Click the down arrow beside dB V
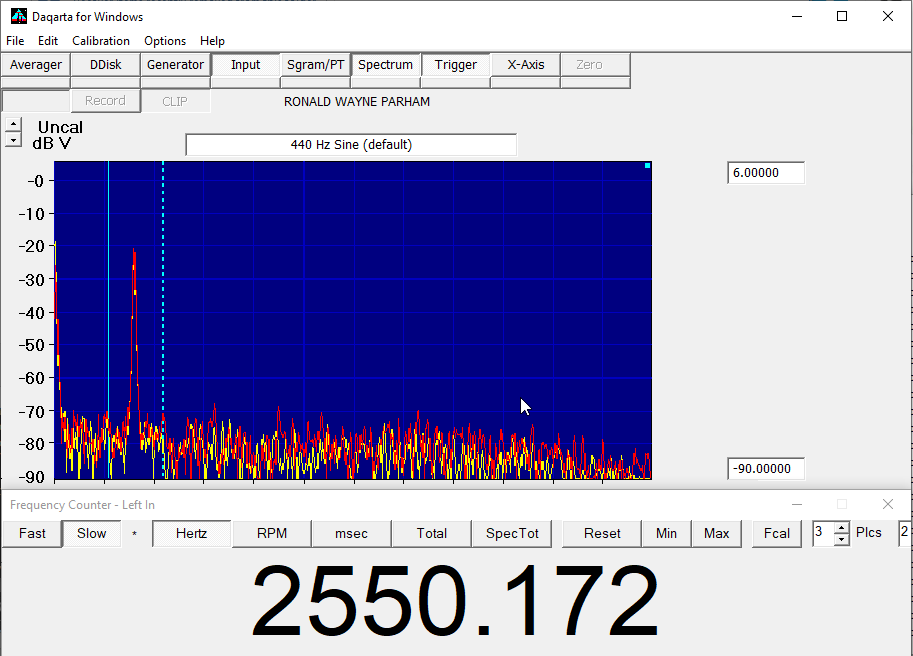Viewport: 913px width, 656px height. pos(12,141)
